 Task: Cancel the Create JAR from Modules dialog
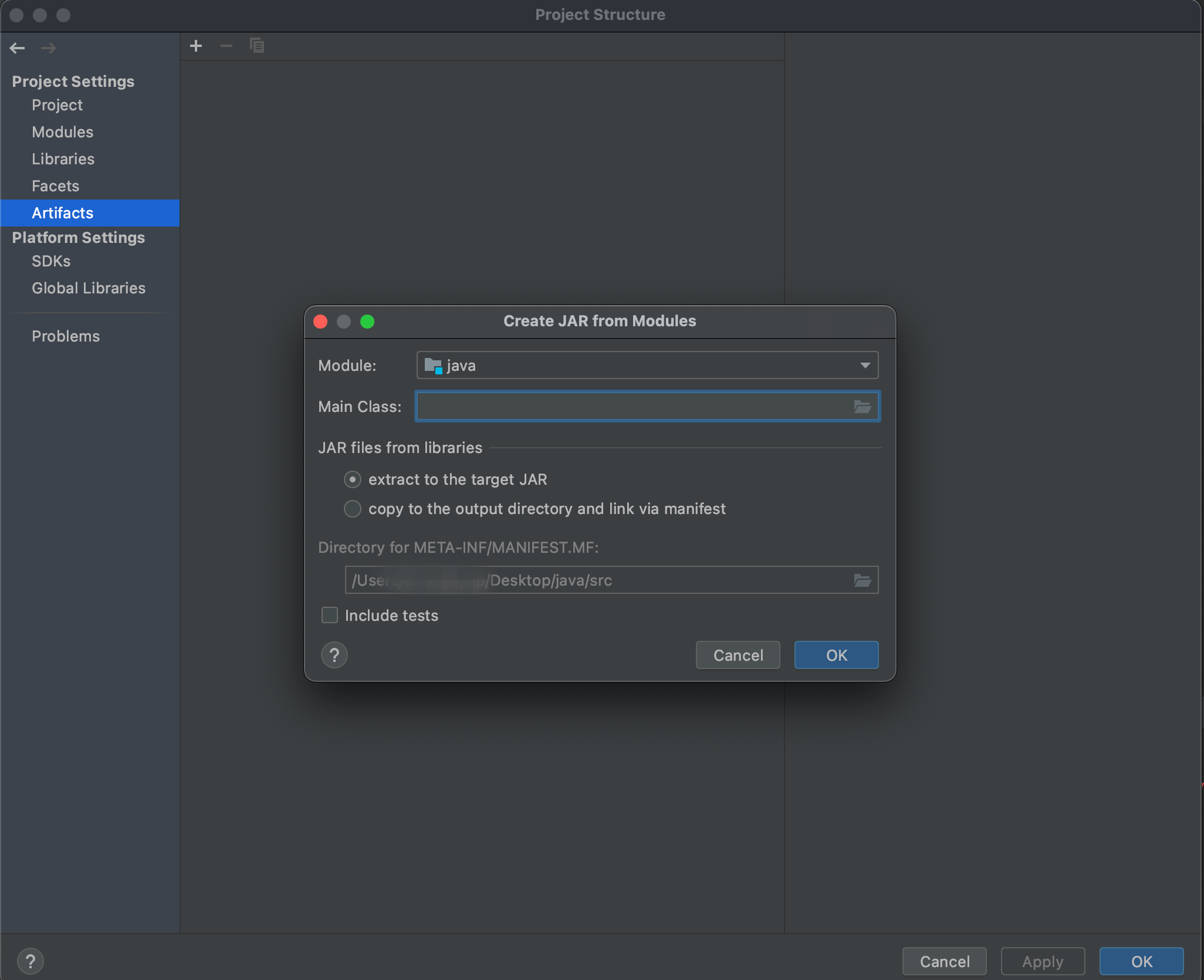click(x=738, y=655)
